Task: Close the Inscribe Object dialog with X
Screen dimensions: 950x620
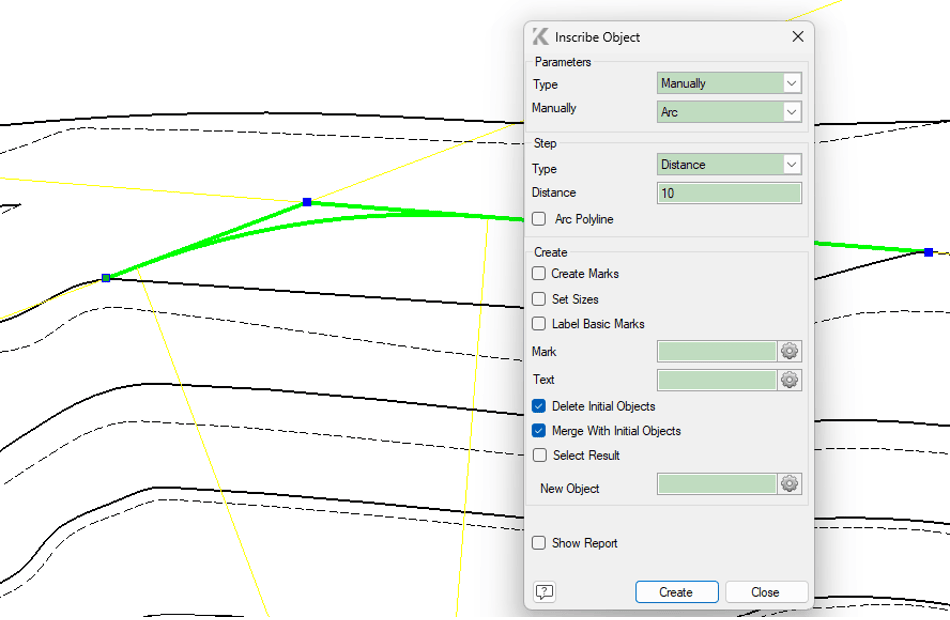Action: coord(797,37)
